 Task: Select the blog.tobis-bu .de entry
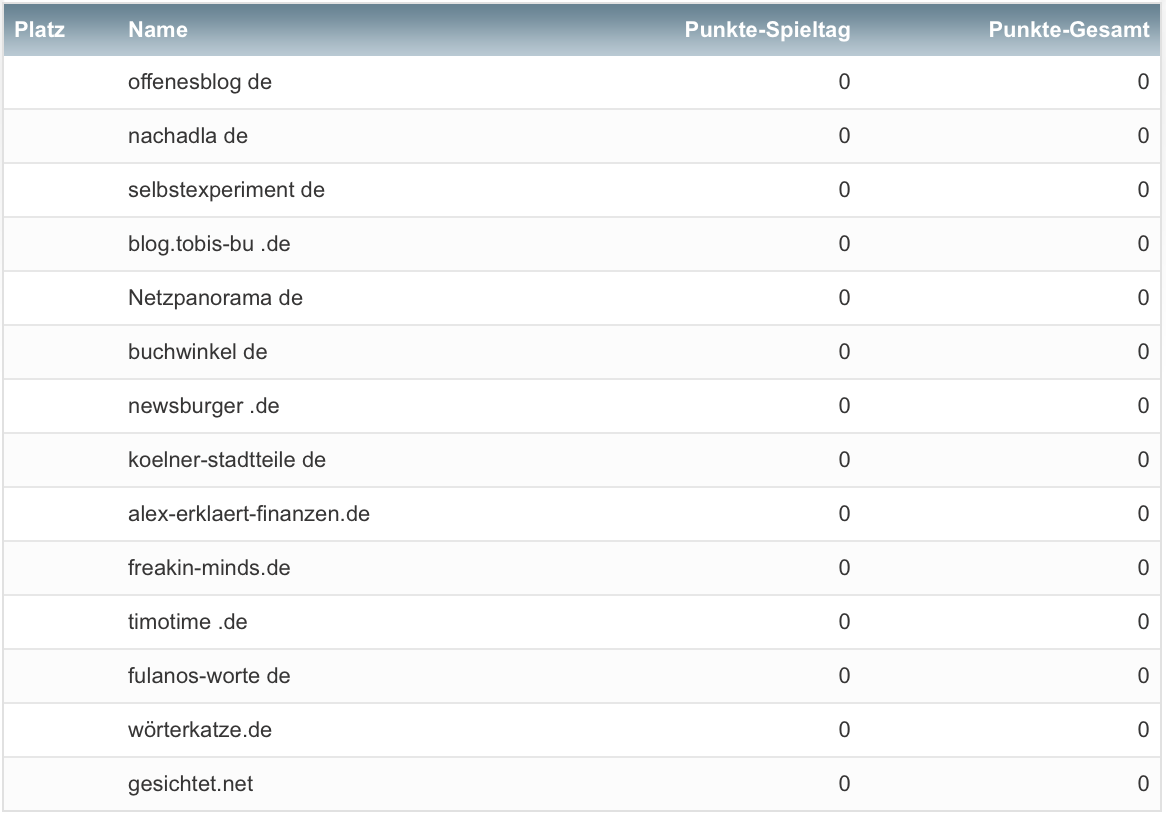click(x=209, y=244)
